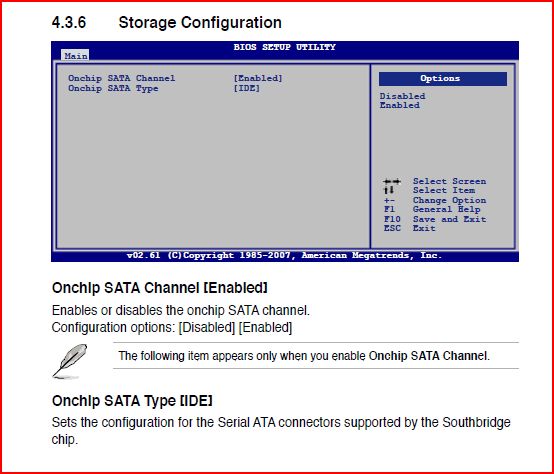The image size is (554, 474).
Task: Choose Enabled in the Options panel
Action: click(400, 105)
